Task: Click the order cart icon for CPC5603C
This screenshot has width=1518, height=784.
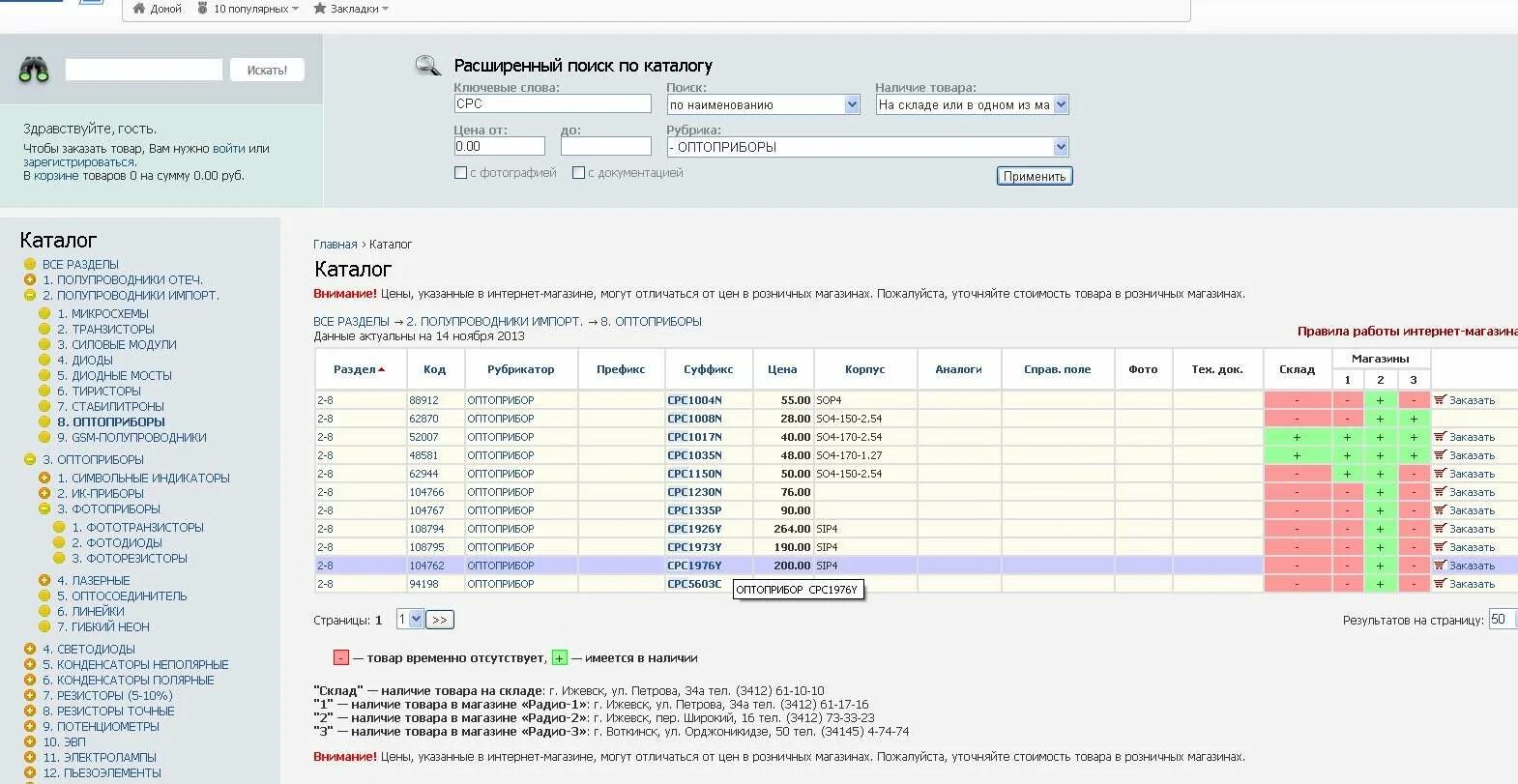Action: coord(1440,583)
